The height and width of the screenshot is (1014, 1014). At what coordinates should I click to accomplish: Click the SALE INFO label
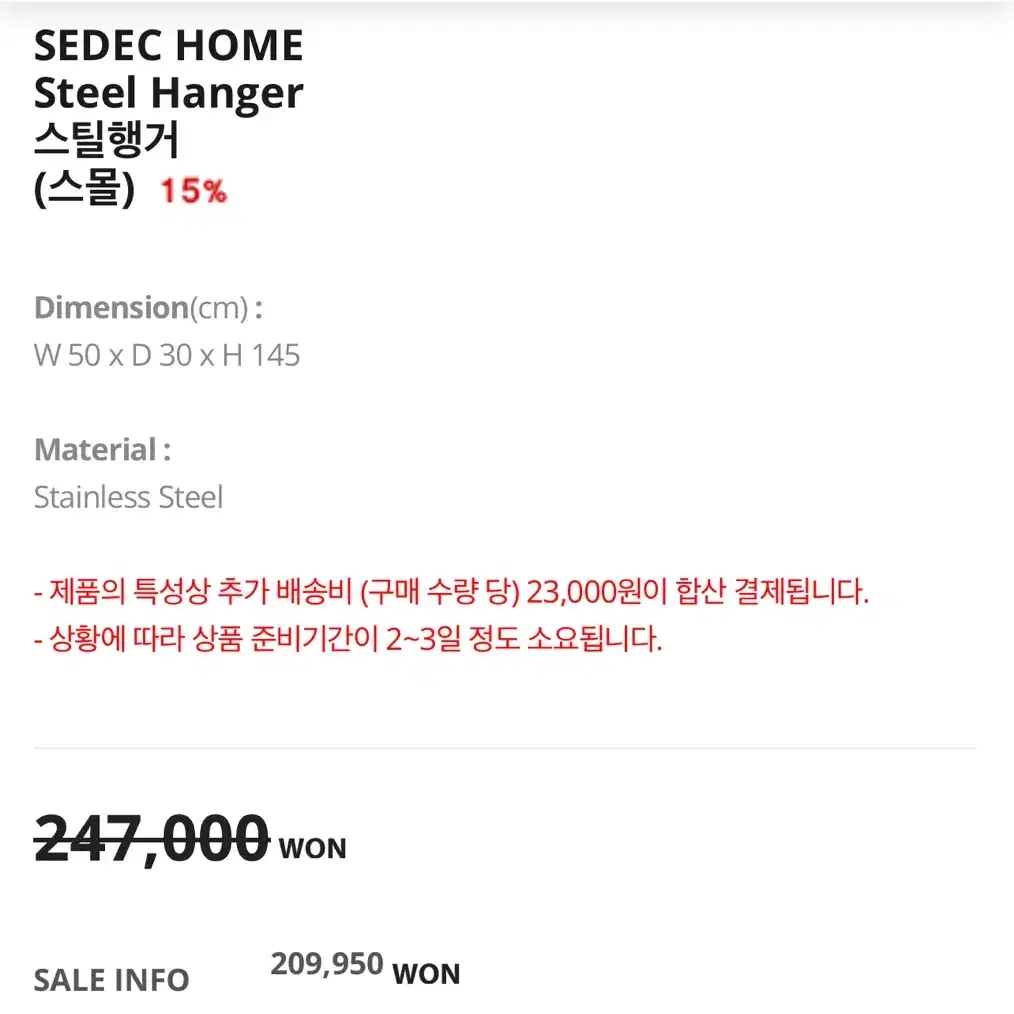111,980
